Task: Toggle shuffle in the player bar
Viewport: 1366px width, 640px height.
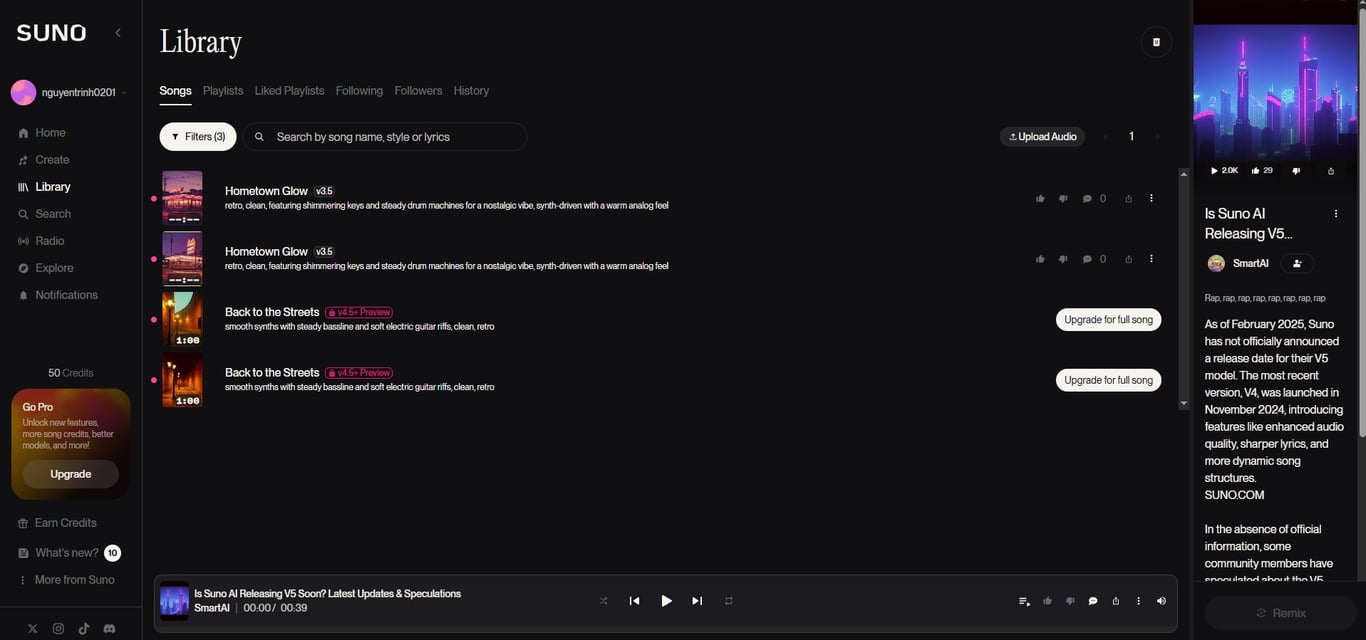Action: (x=603, y=601)
